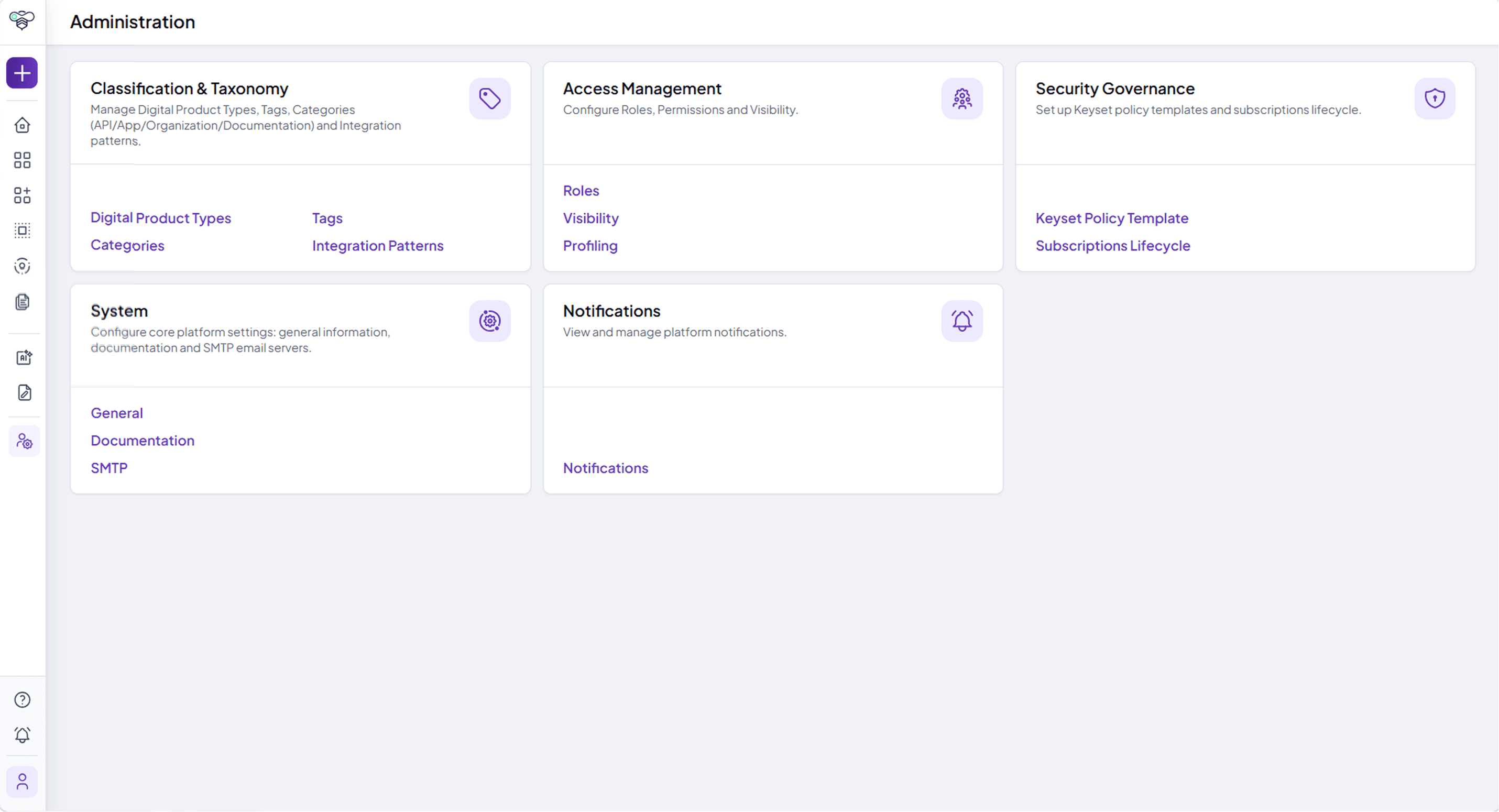Screen dimensions: 1499x812
Task: Open the General system settings link
Action: click(x=117, y=413)
